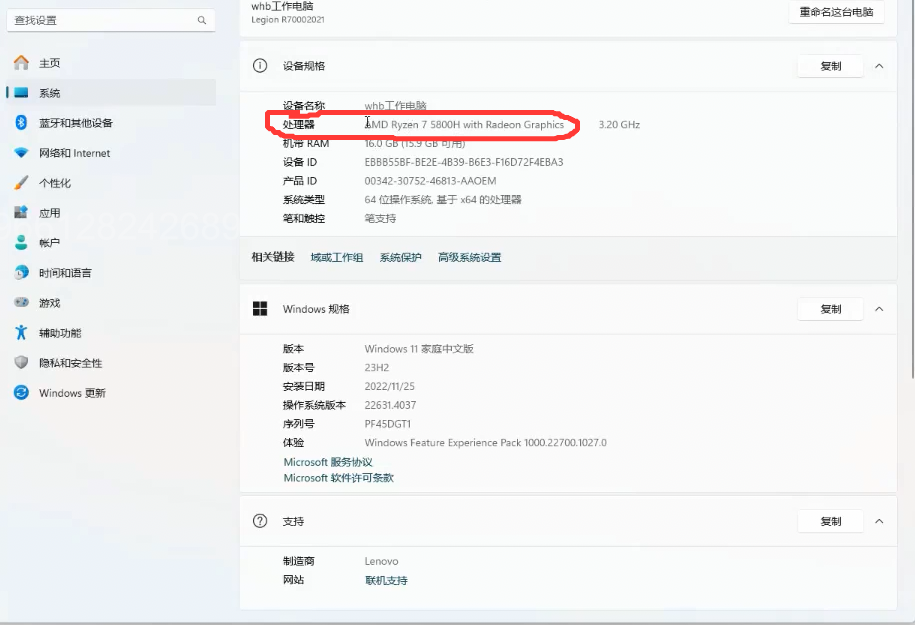The width and height of the screenshot is (915, 625).
Task: Click the info circle icon next to 设备规格
Action: tap(260, 65)
